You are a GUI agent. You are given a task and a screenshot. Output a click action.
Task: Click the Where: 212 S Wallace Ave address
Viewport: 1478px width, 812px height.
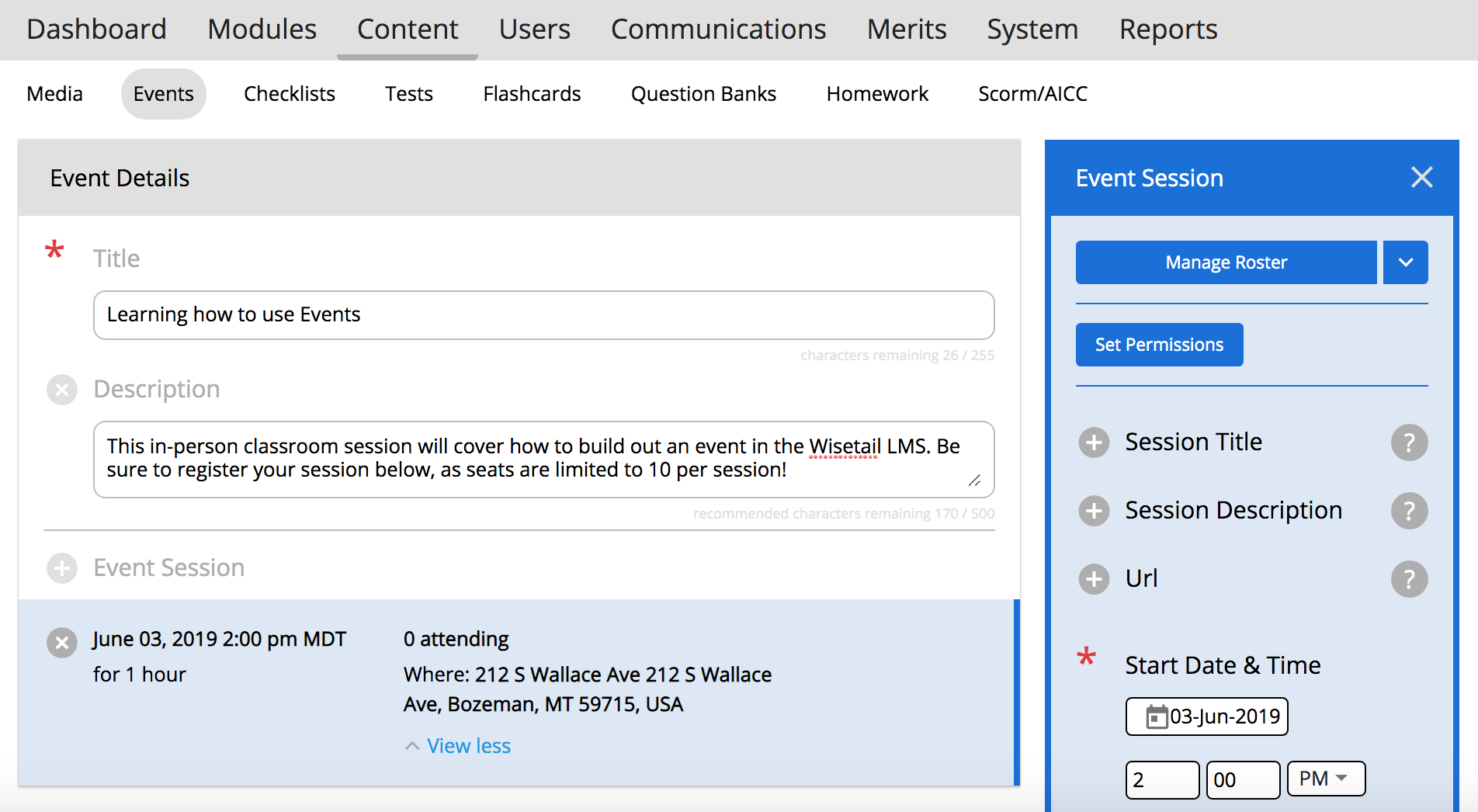click(x=588, y=689)
